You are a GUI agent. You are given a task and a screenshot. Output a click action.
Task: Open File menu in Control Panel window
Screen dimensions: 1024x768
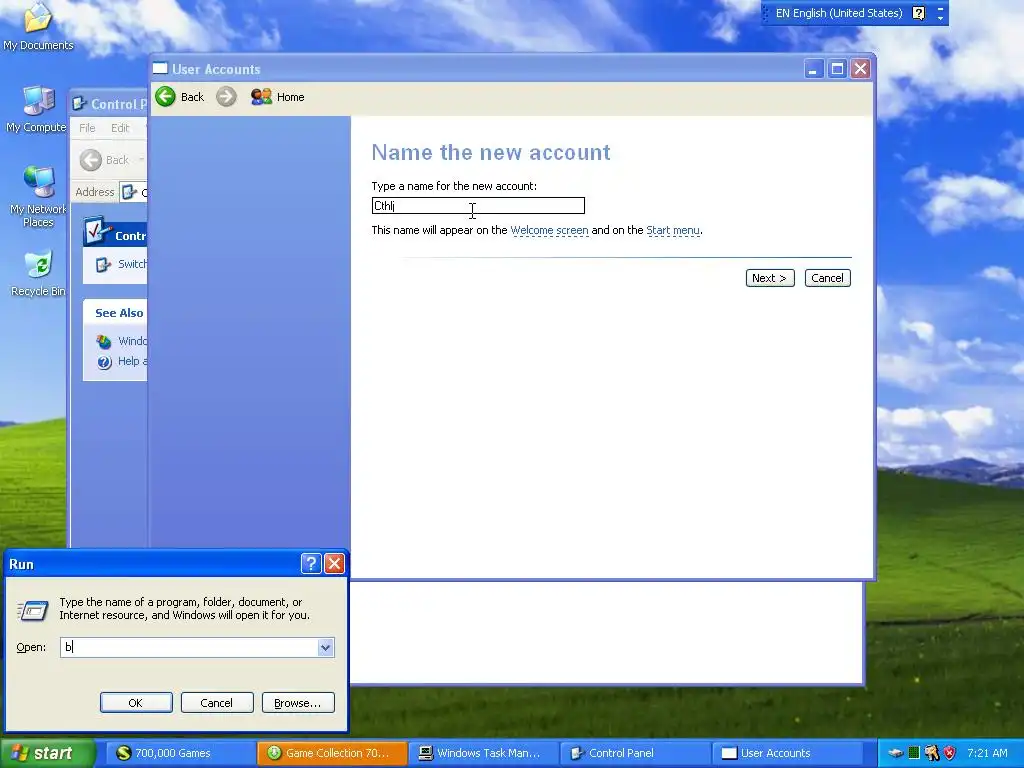[87, 128]
